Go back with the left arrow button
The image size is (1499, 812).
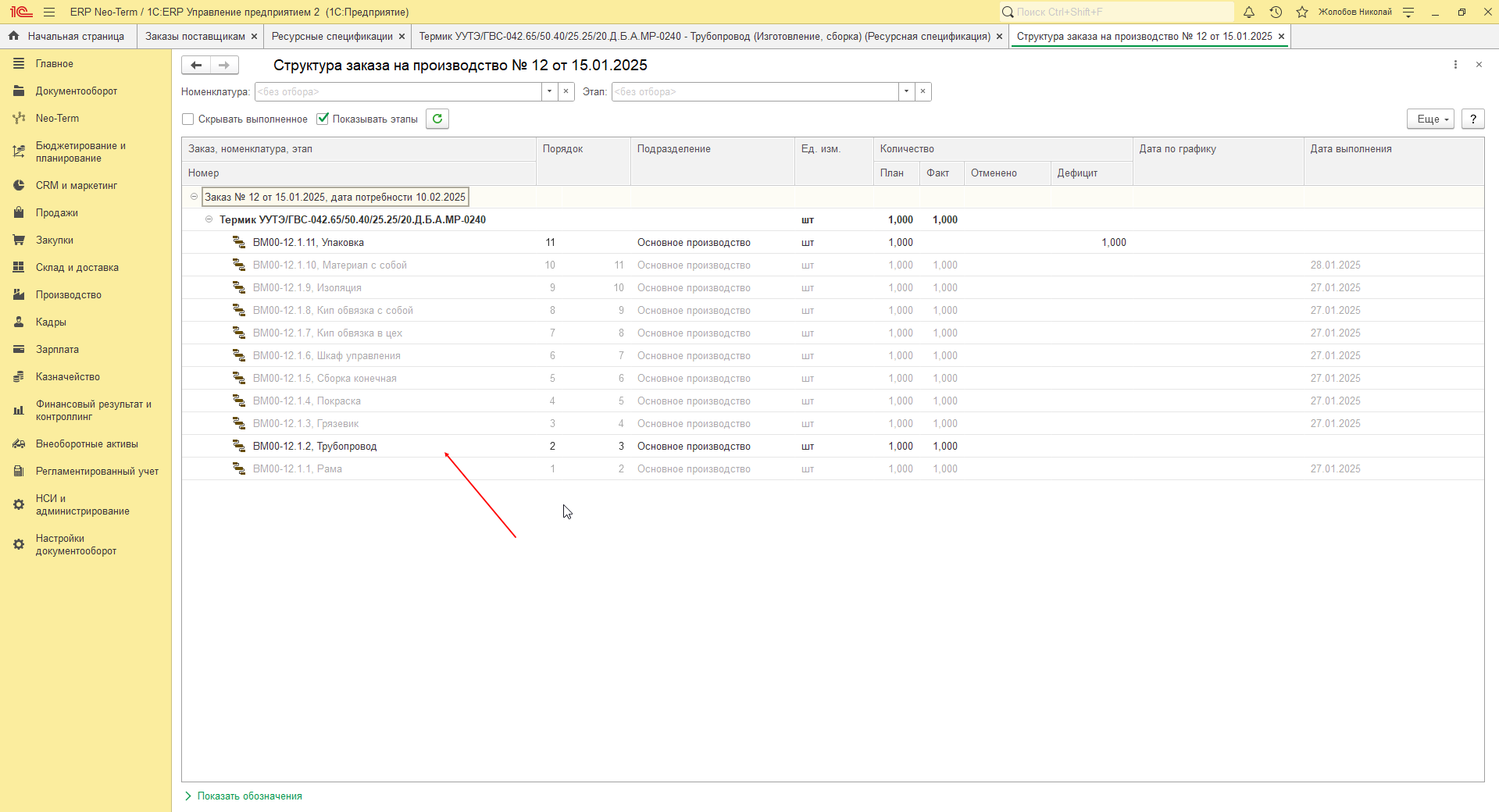tap(196, 65)
